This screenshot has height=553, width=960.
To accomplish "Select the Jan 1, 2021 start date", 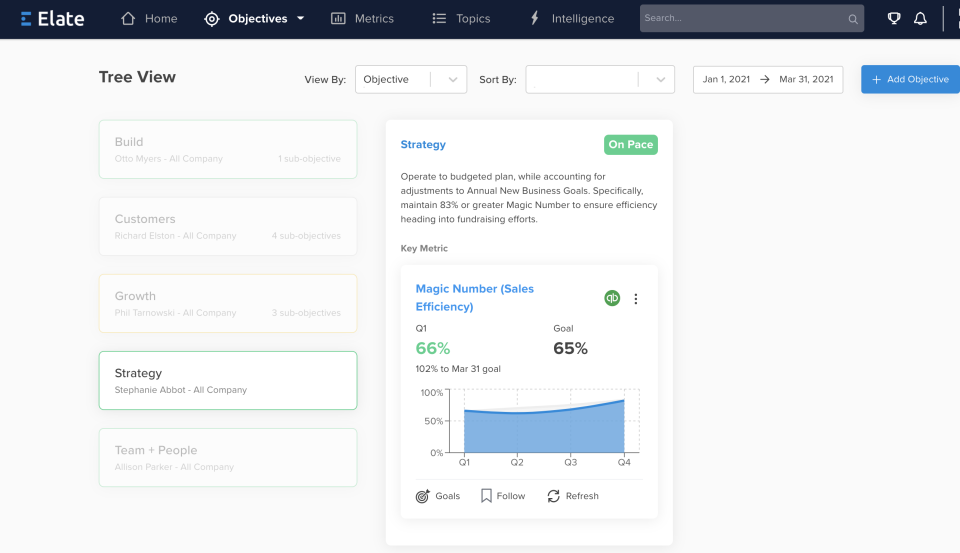I will coord(726,79).
